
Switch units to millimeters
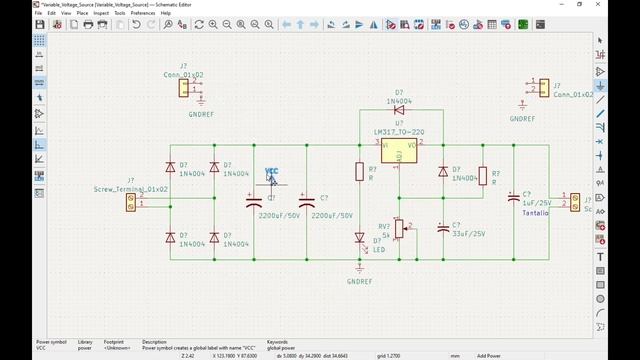(x=39, y=82)
